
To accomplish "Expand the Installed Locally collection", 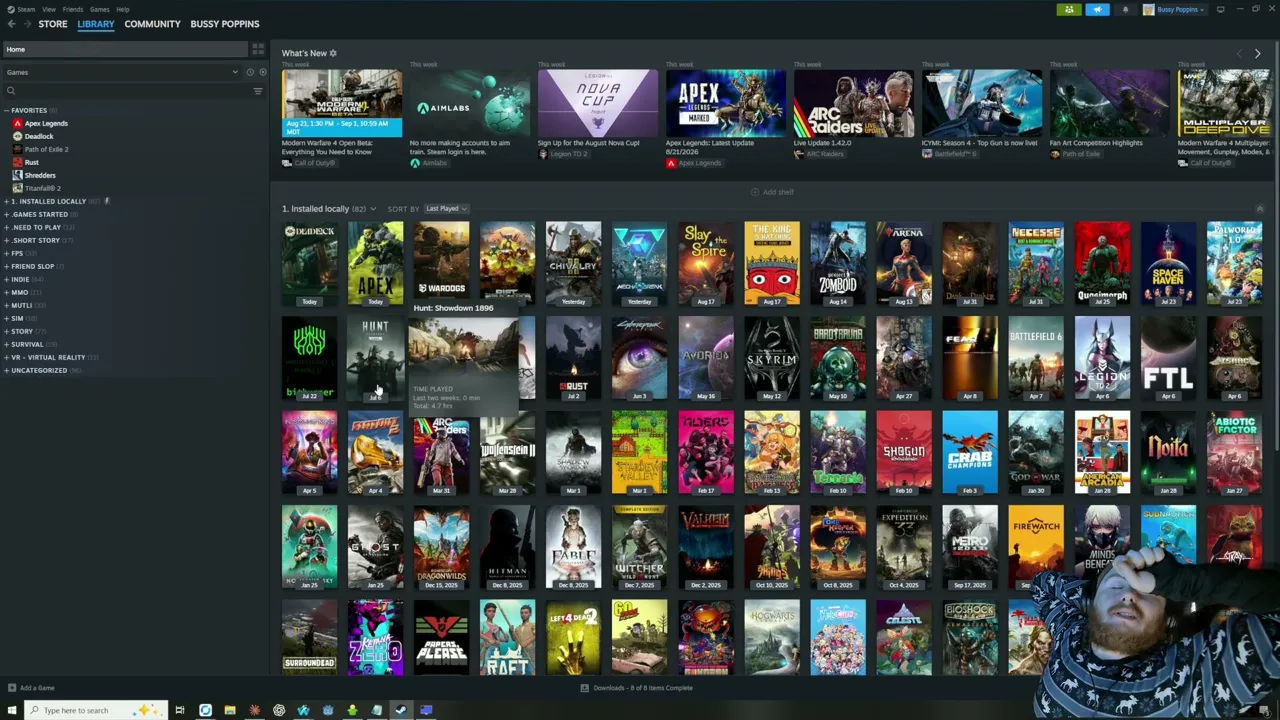I will (x=6, y=201).
